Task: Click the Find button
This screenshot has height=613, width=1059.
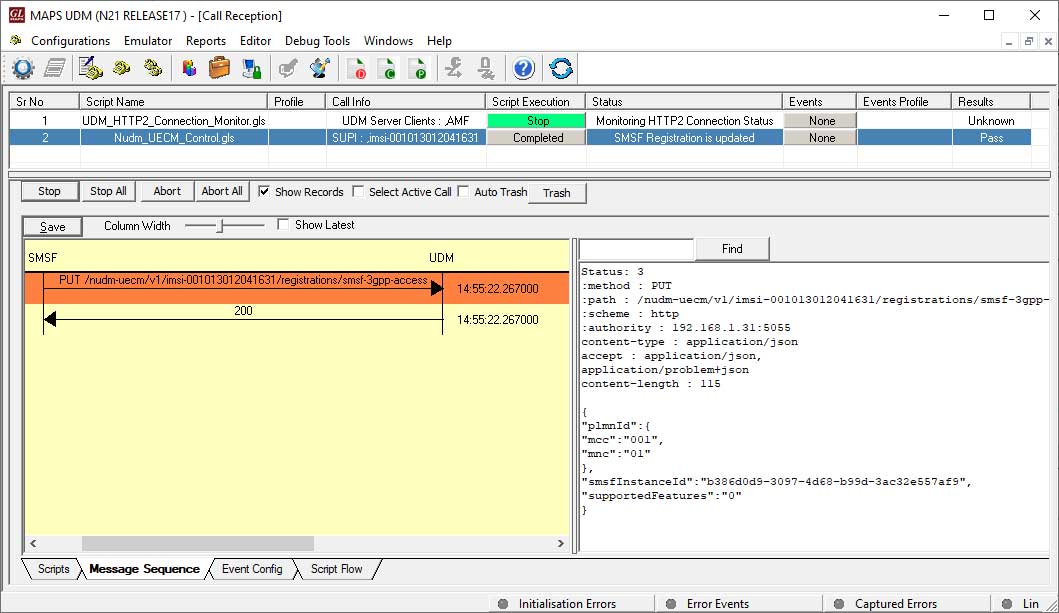Action: (732, 249)
